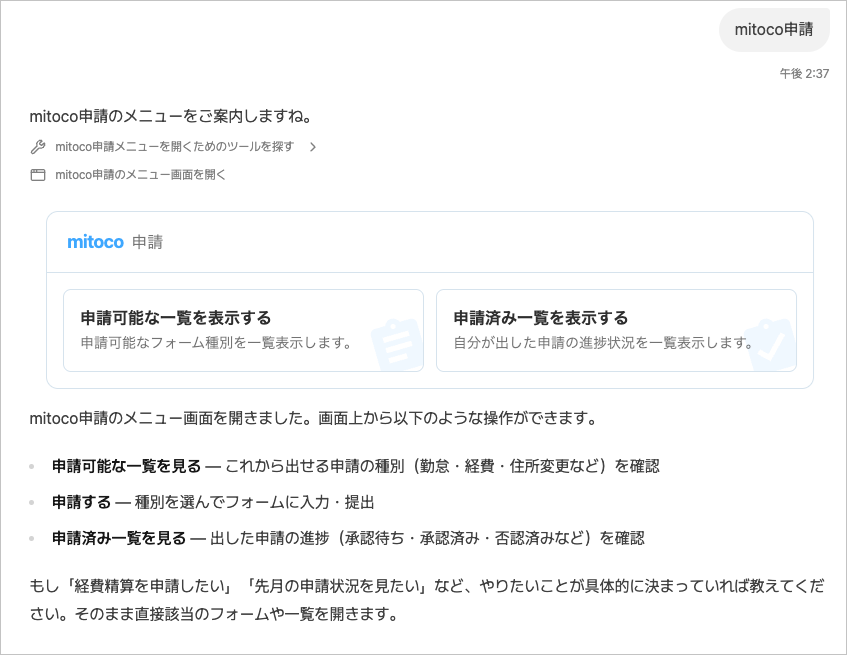Click the timestamp 午後 2:37

click(x=804, y=73)
